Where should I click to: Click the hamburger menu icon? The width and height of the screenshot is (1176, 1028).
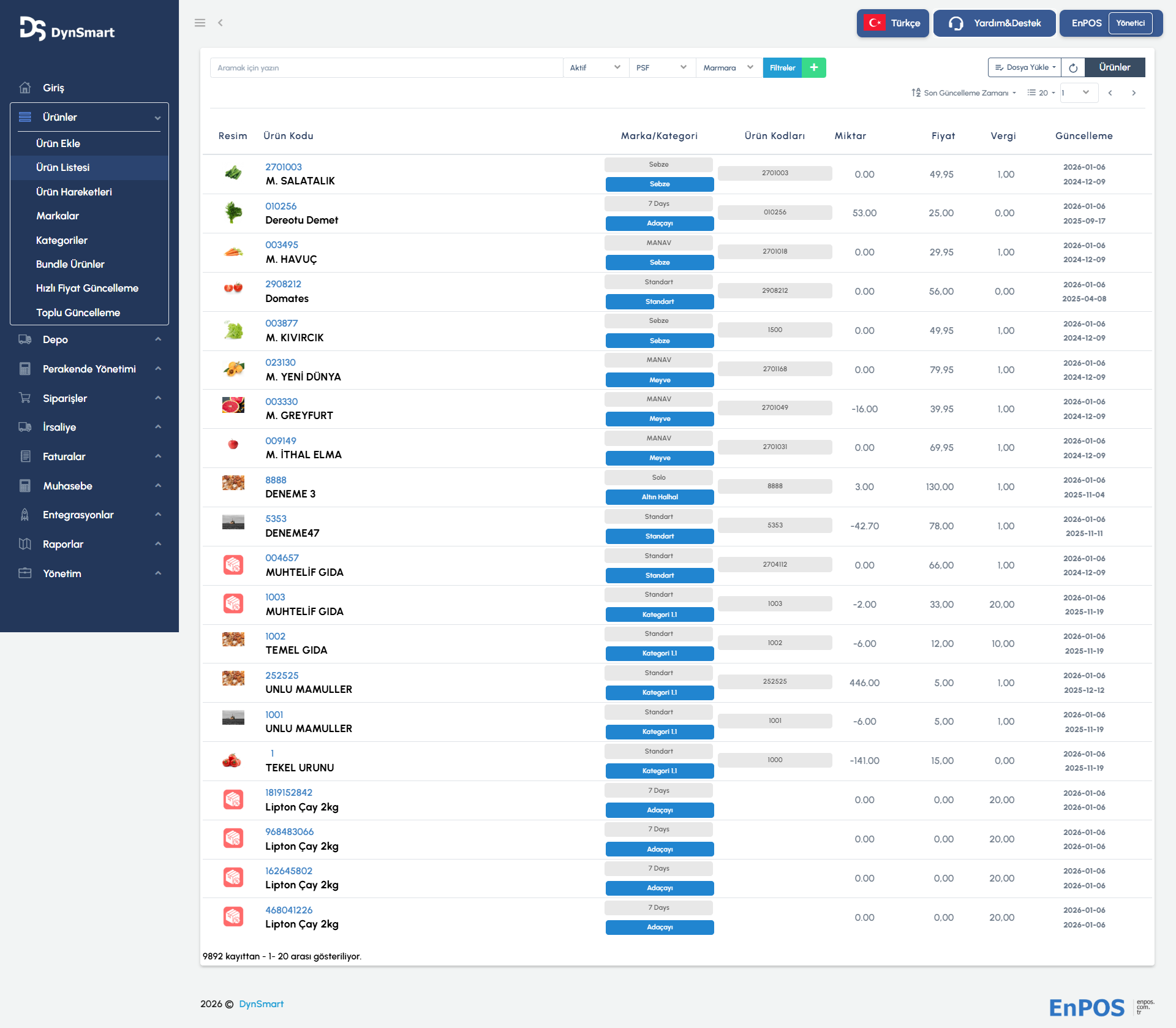200,23
